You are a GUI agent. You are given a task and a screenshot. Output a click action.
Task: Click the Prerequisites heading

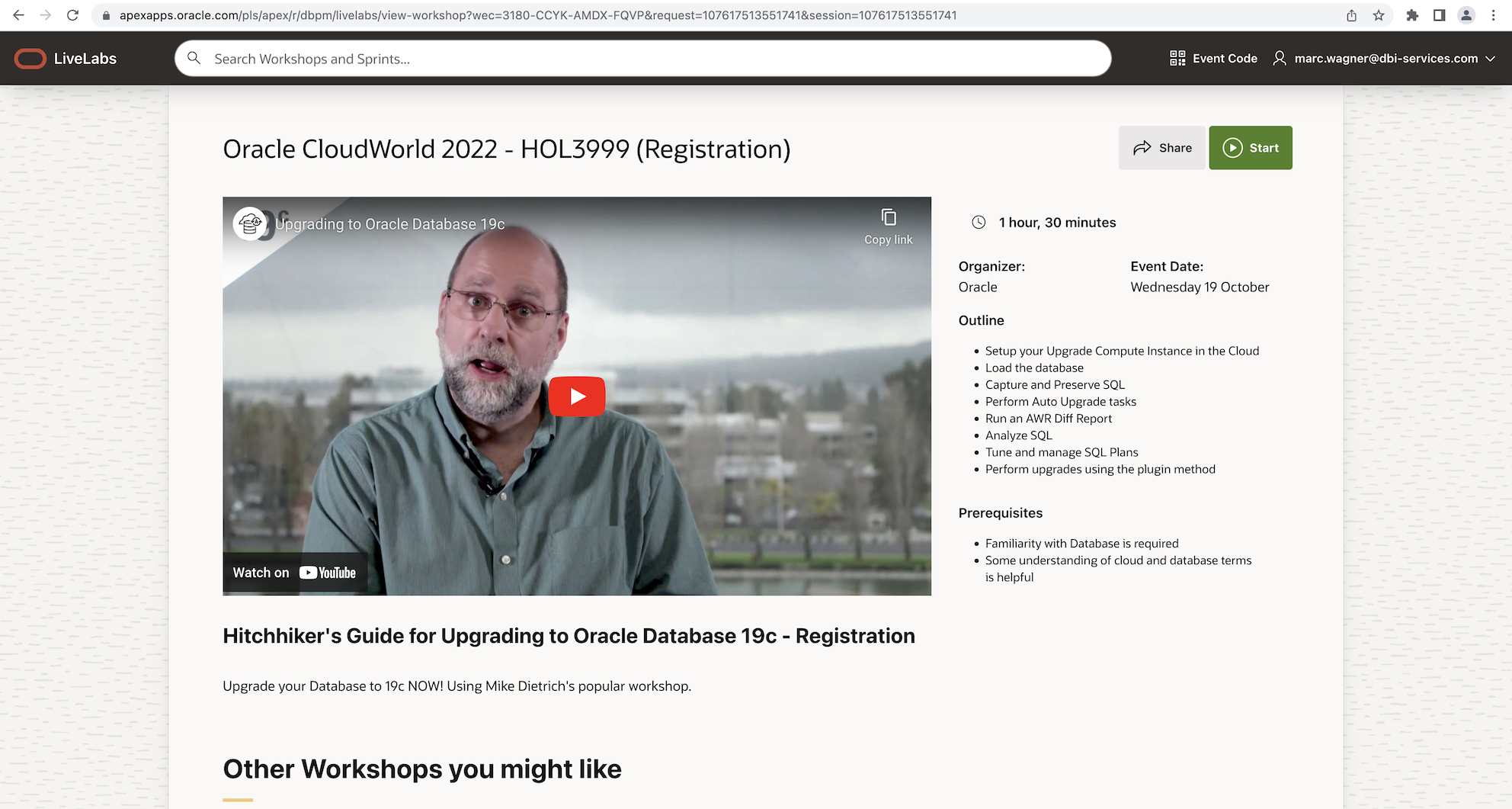1000,513
